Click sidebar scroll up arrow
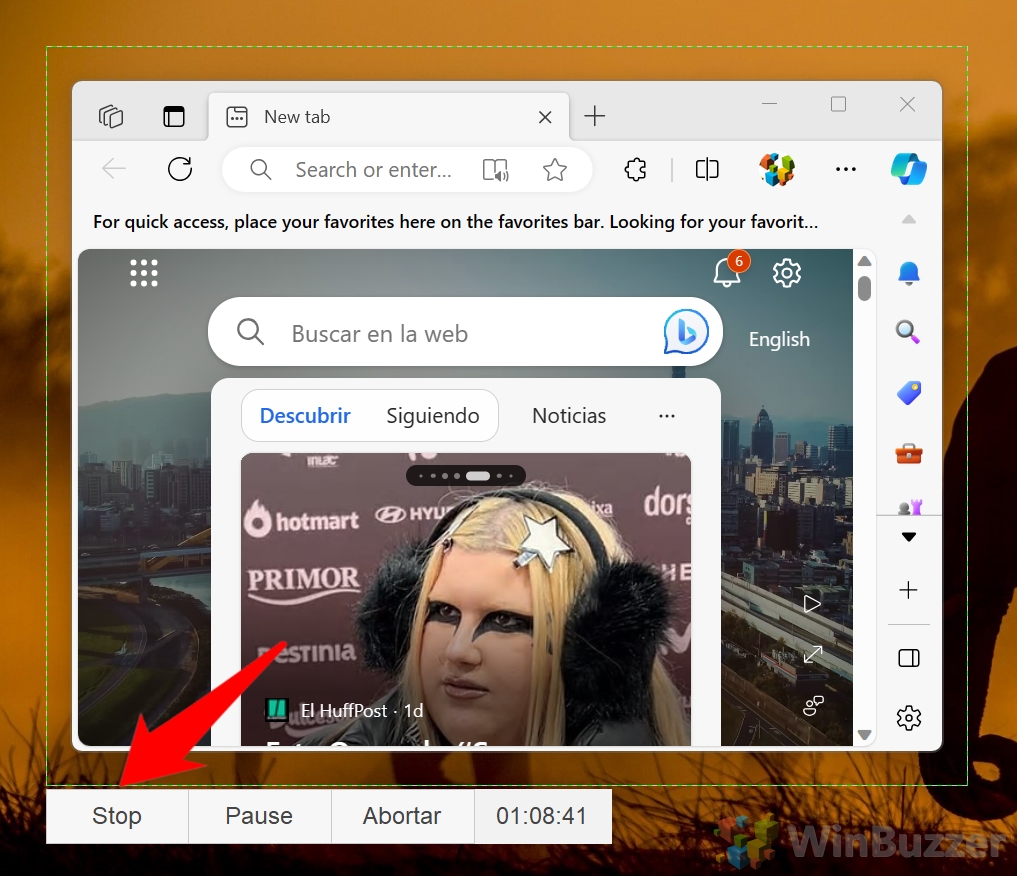 pos(909,219)
